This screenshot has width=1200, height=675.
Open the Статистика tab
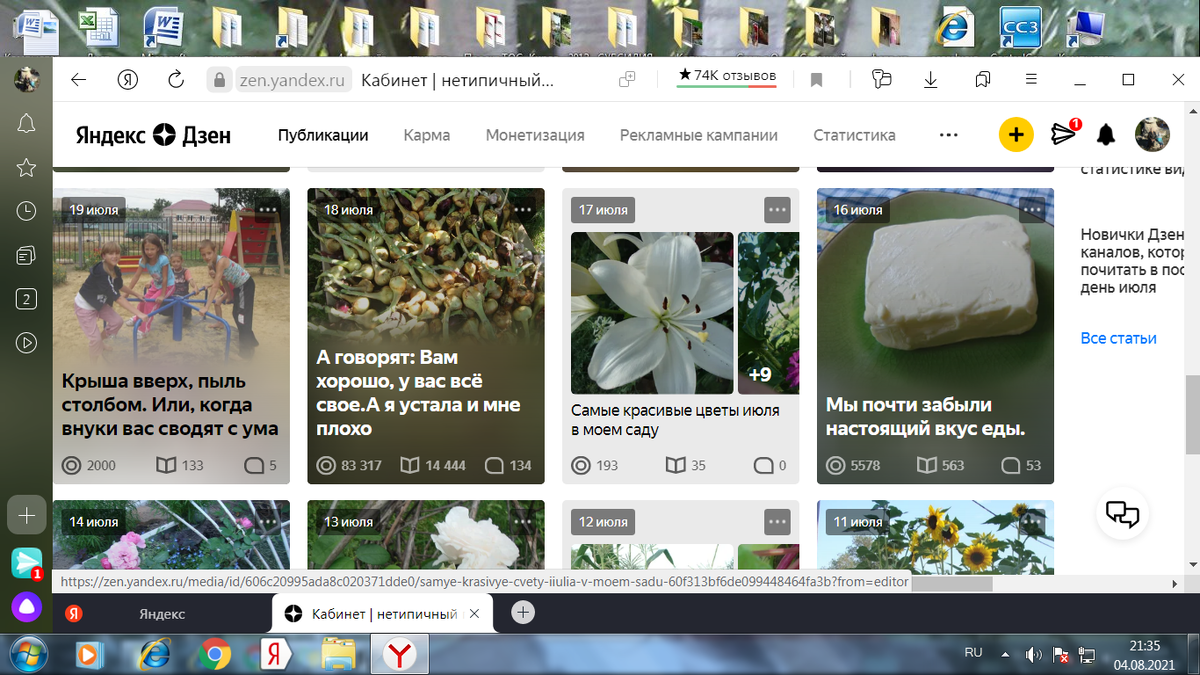[854, 135]
